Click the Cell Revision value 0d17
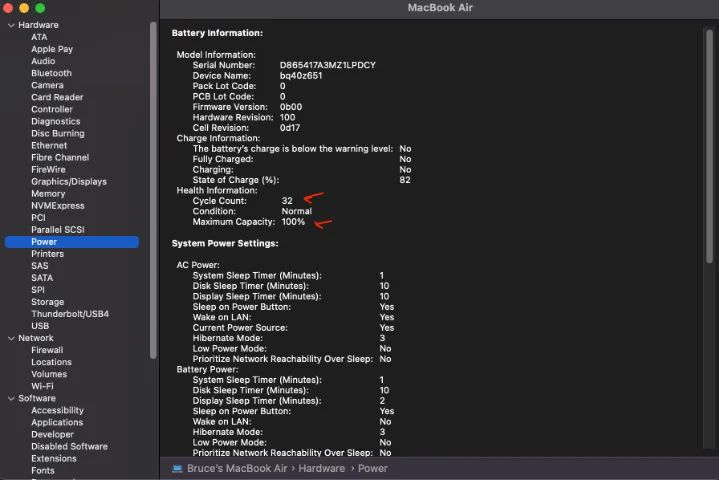 coord(290,128)
